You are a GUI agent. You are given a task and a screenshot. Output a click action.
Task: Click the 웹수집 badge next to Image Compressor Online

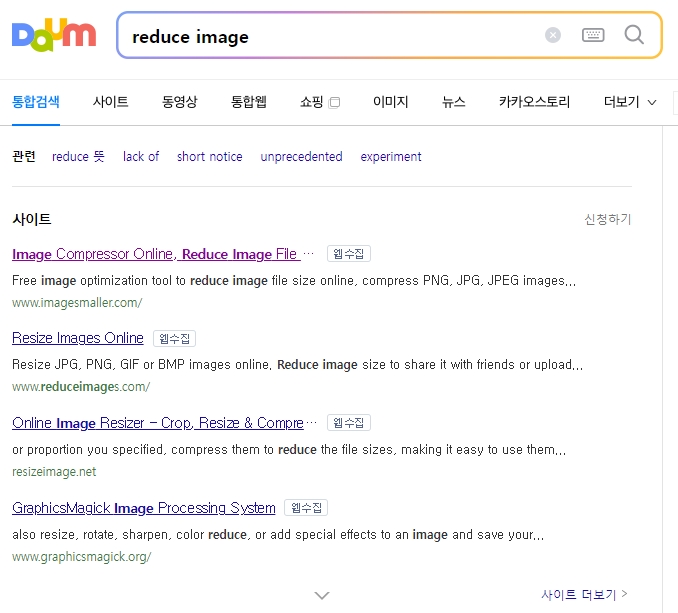[349, 253]
